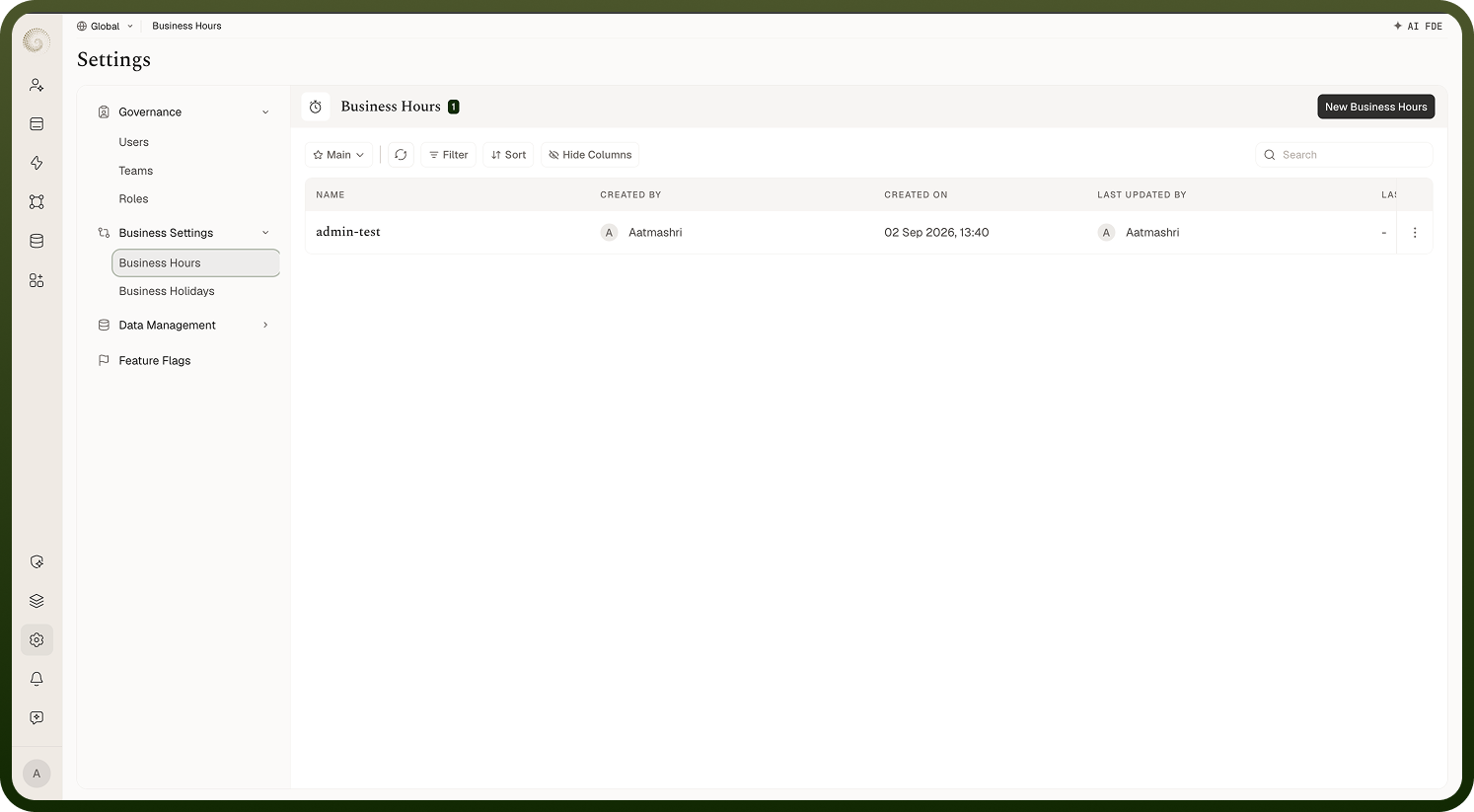Open the Sort options

click(509, 155)
